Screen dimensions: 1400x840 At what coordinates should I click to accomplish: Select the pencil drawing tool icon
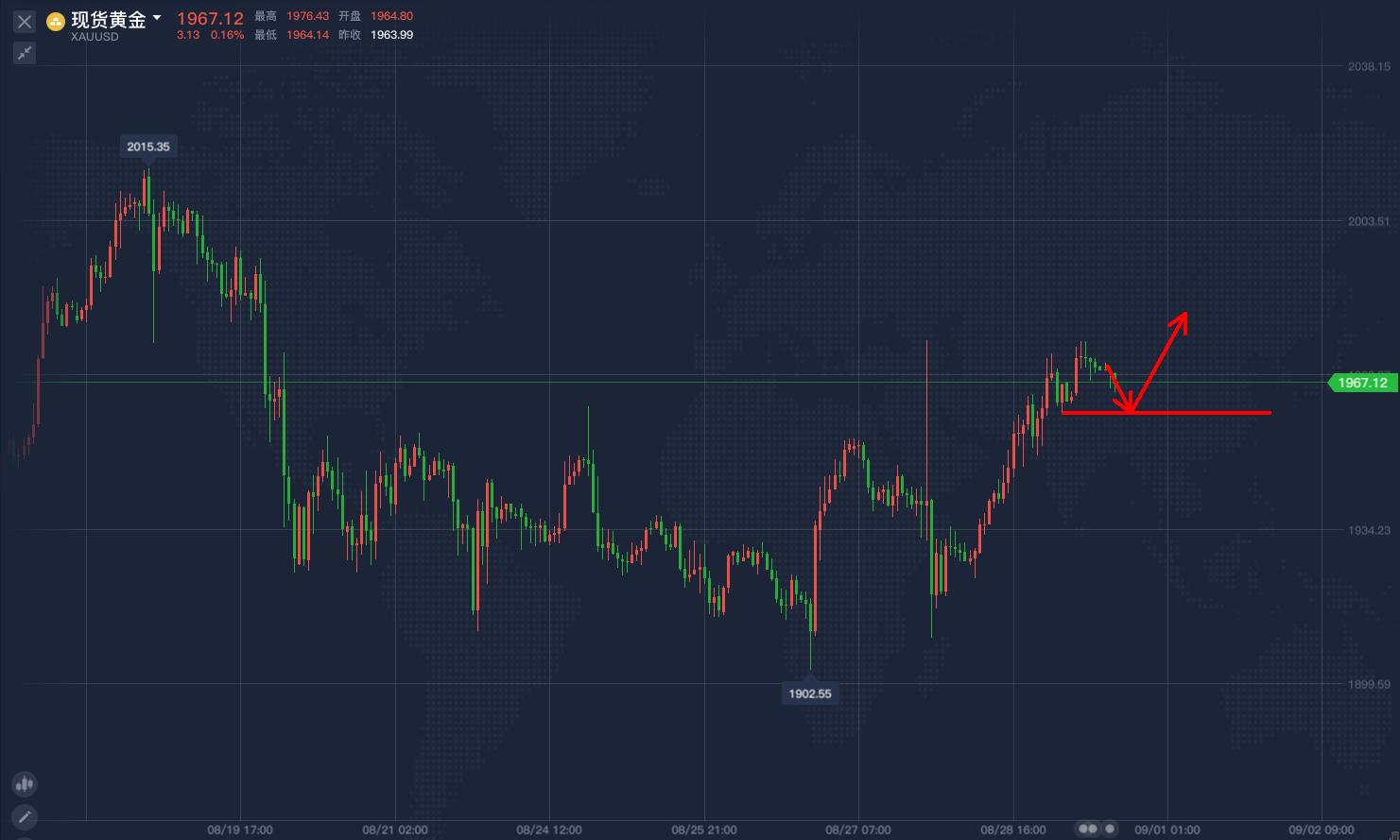click(x=25, y=816)
